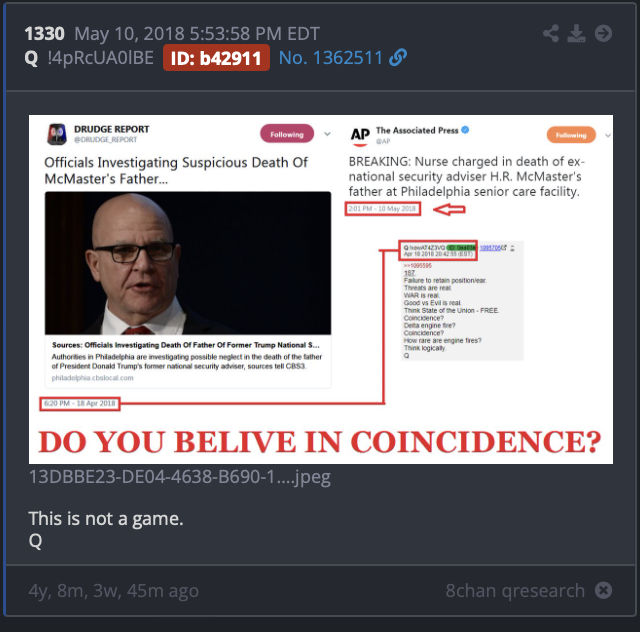Click the philadelphia.cbslocal.com article card link

[x=188, y=361]
